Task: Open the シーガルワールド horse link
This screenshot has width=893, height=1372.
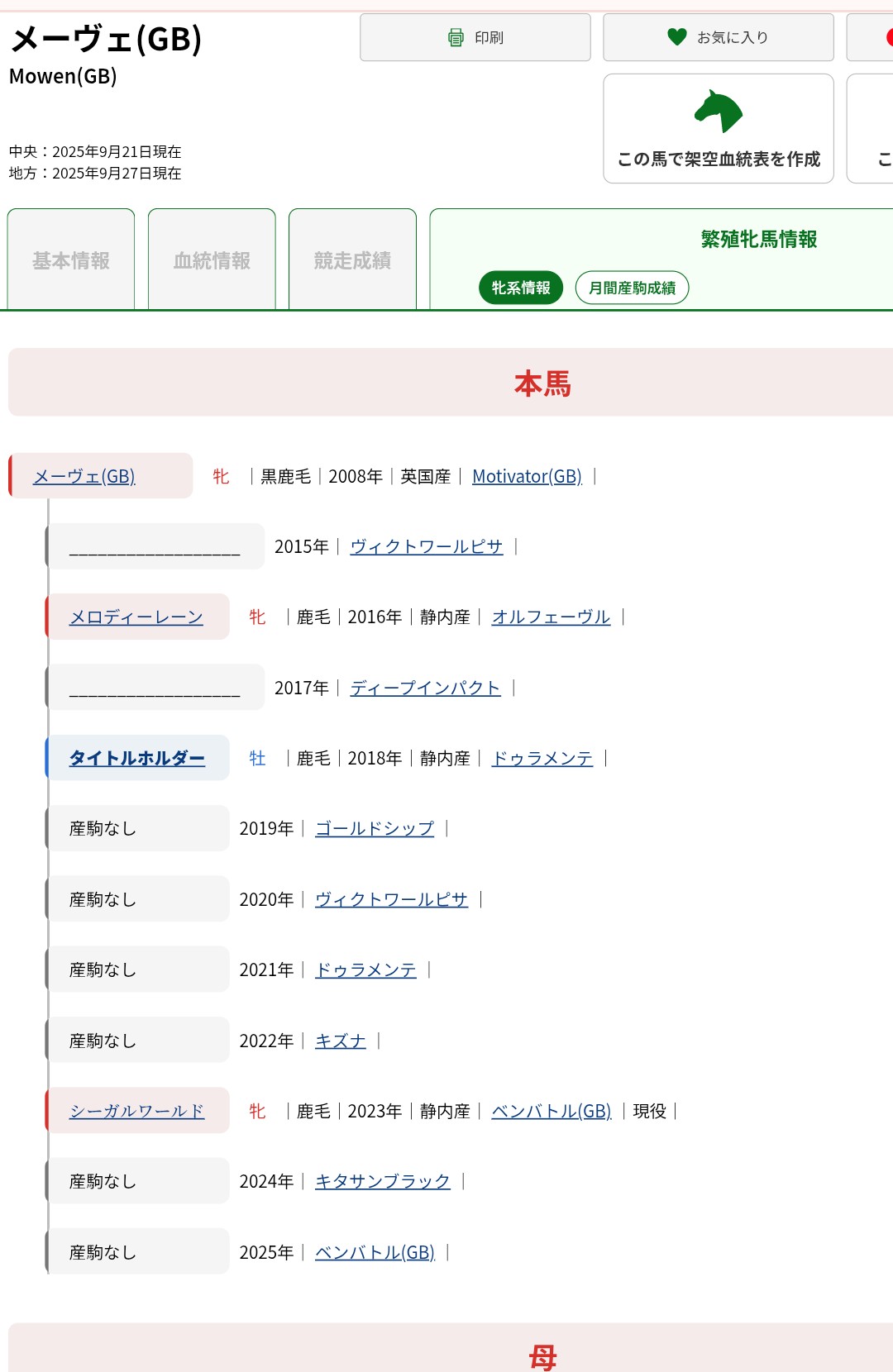Action: click(137, 1112)
